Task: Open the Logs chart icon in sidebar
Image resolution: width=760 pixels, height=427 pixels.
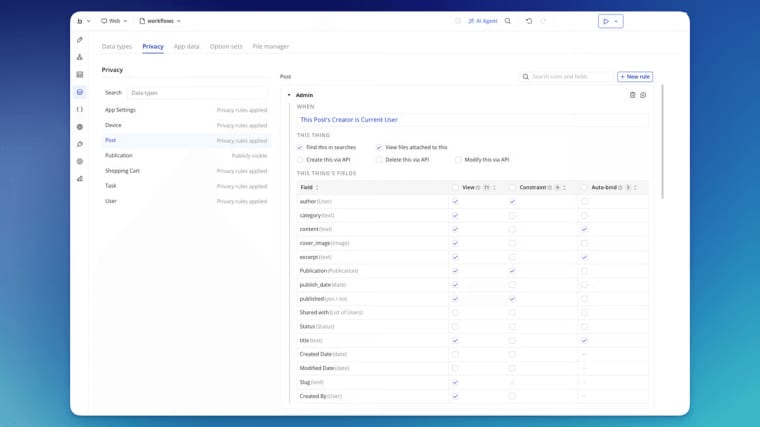Action: point(80,179)
